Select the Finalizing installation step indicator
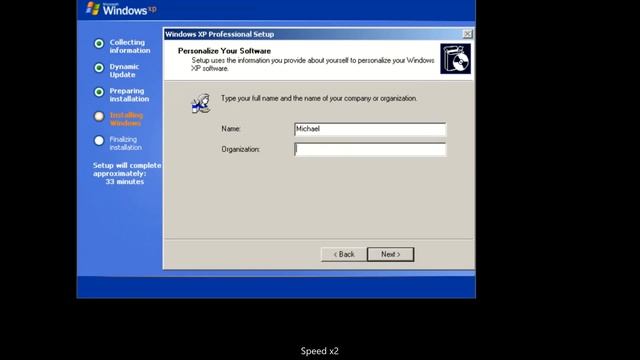The width and height of the screenshot is (640, 360). (x=99, y=140)
